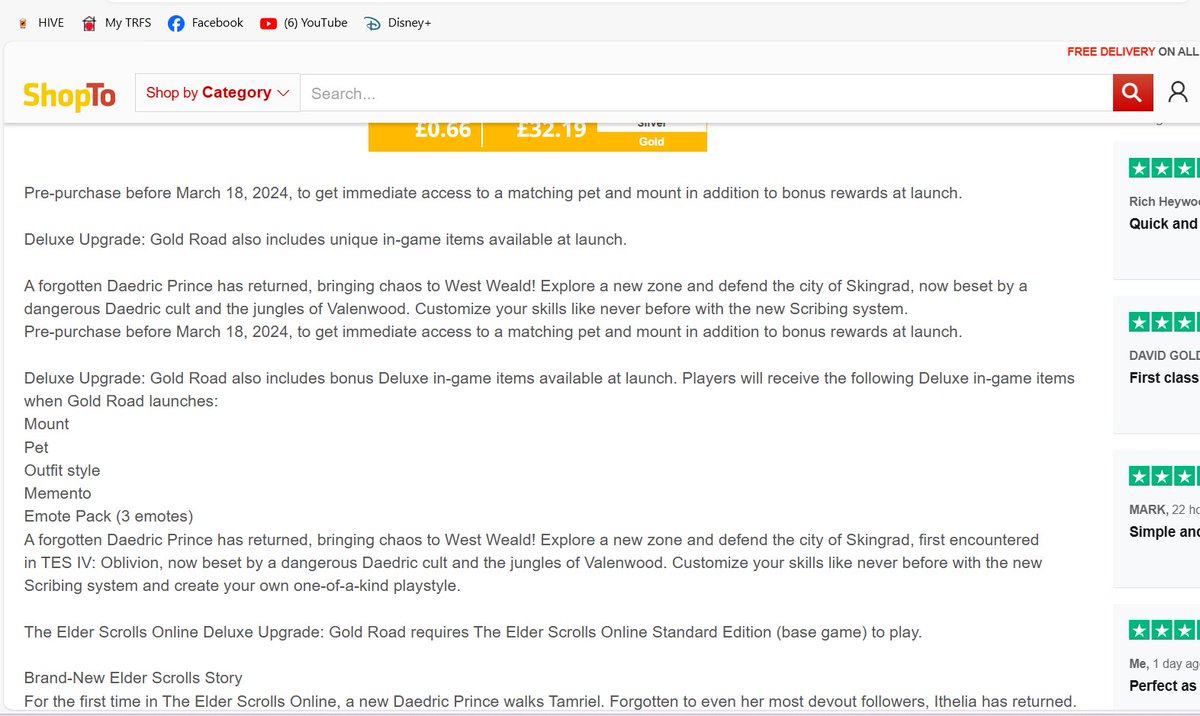Click the 'Pet' list item text

pyautogui.click(x=36, y=447)
